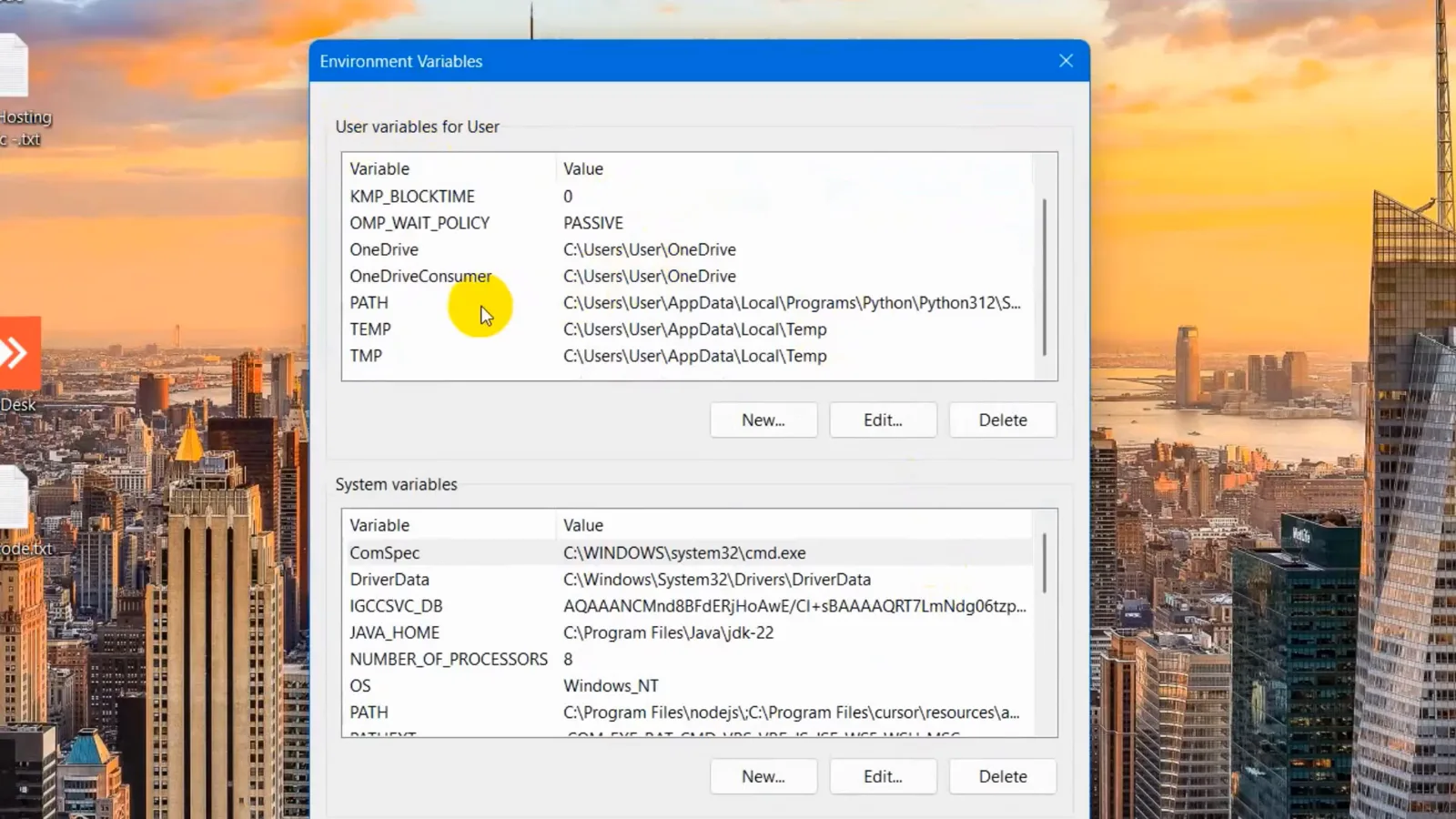Click Delete under User variables
Image resolution: width=1456 pixels, height=819 pixels.
click(x=1003, y=420)
